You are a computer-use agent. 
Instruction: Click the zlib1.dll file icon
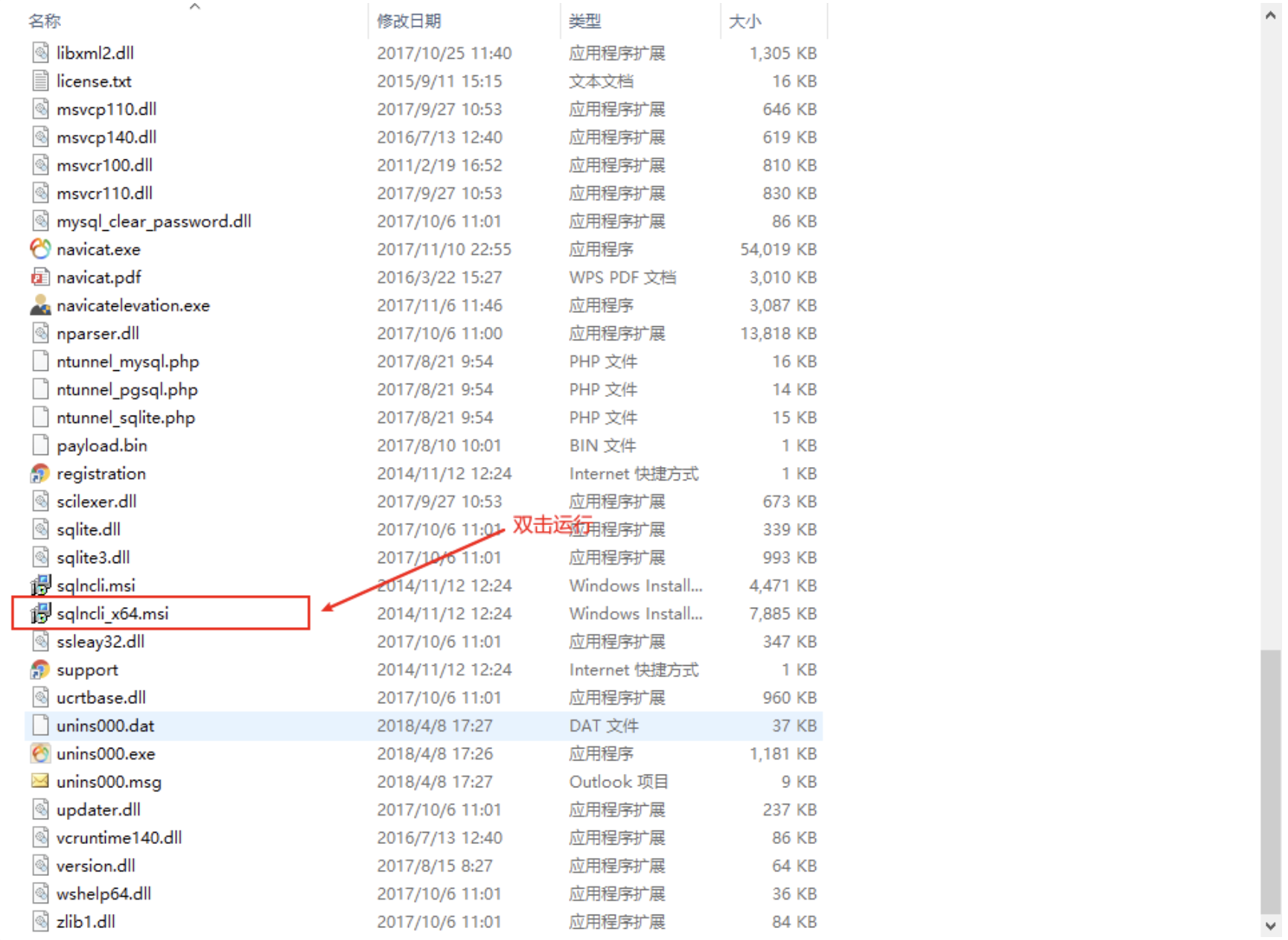coord(40,921)
